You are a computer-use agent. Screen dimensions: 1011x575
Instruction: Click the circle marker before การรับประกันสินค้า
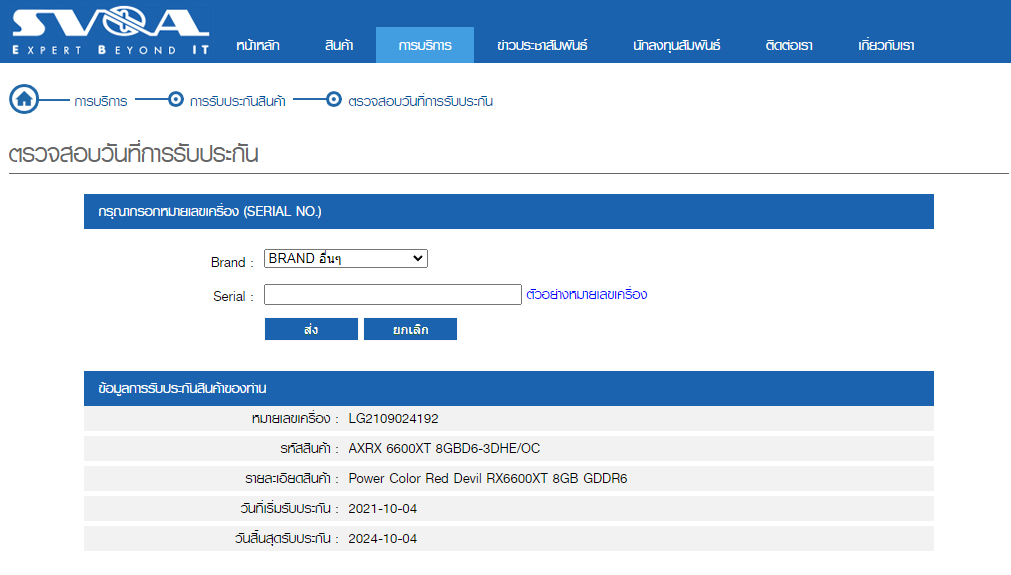[175, 99]
